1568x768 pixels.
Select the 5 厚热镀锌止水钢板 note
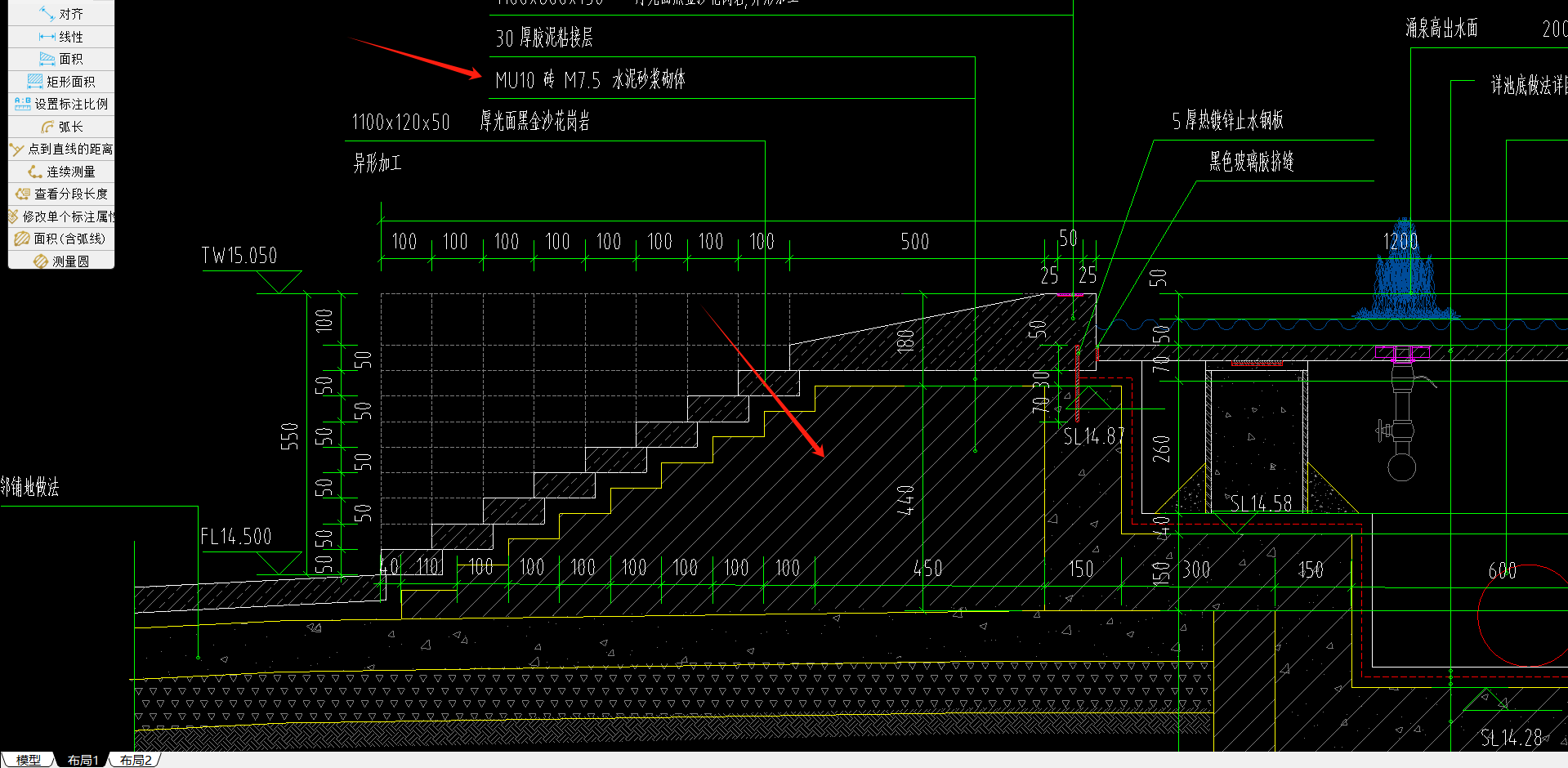1227,121
